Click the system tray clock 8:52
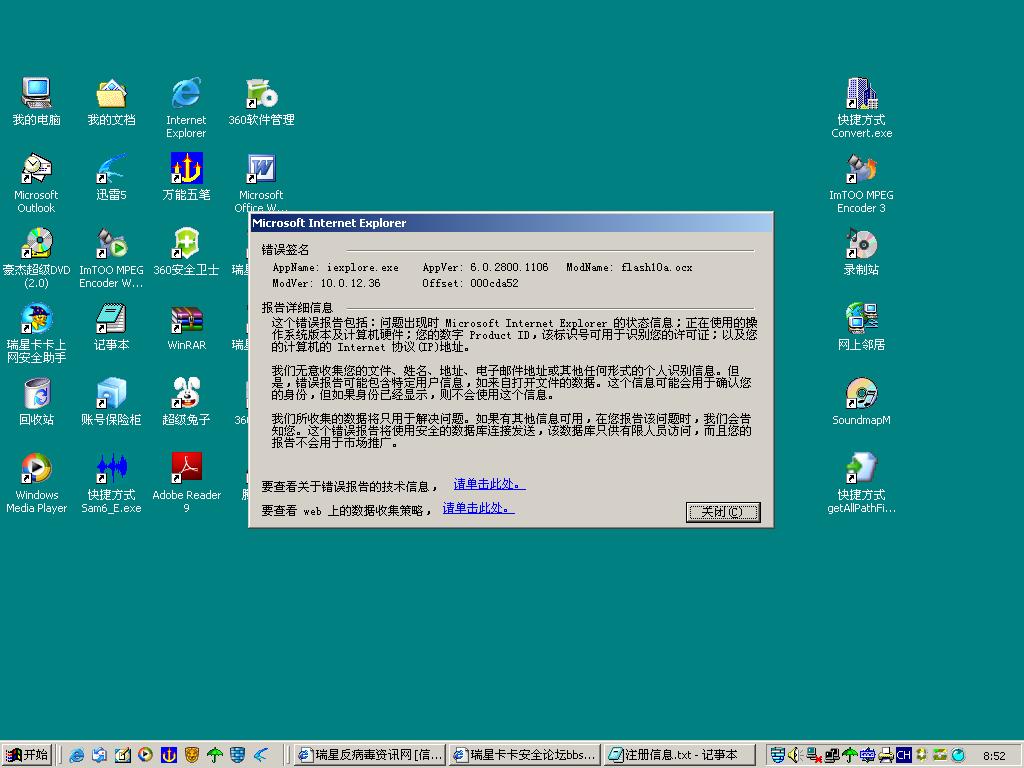1024x768 pixels. pyautogui.click(x=994, y=756)
